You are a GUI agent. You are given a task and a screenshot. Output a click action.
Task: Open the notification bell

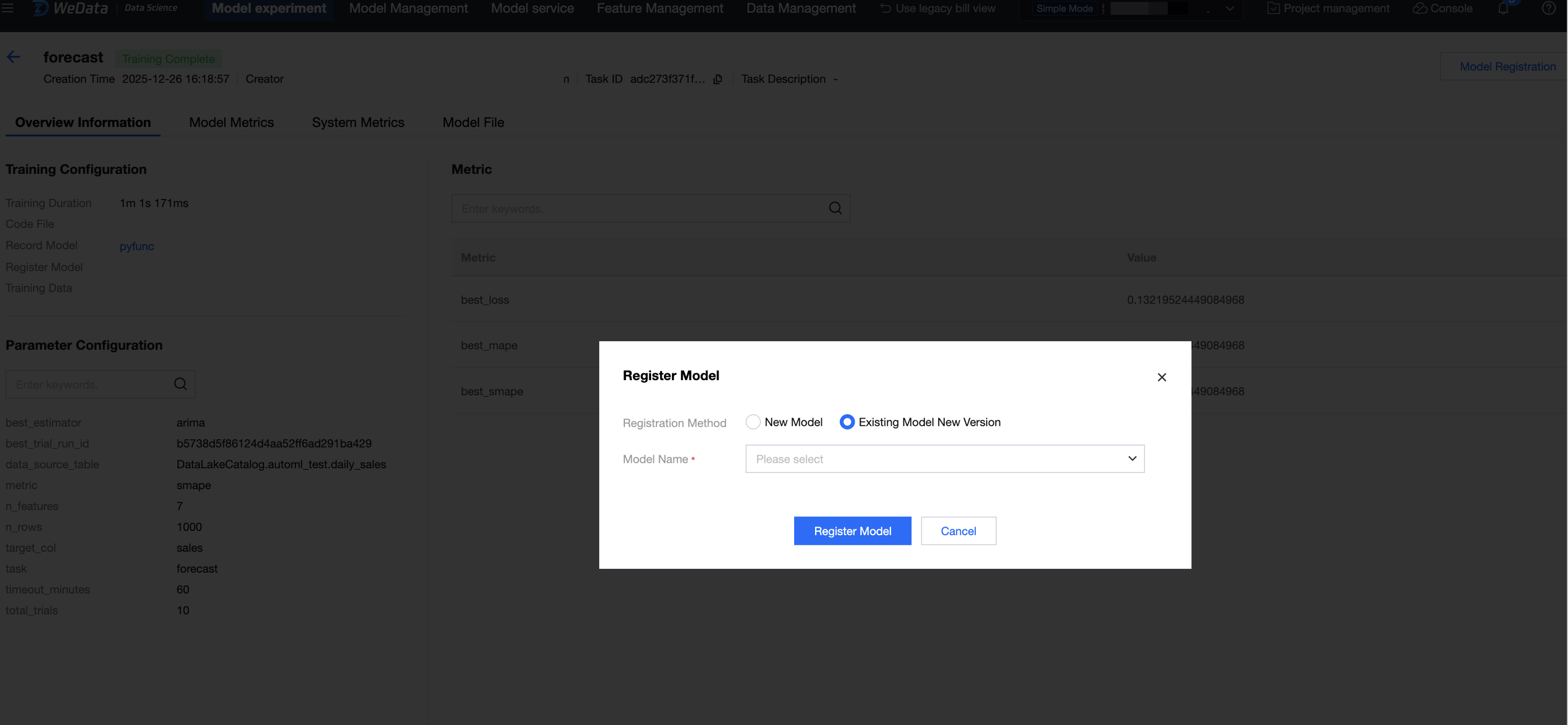(x=1503, y=9)
